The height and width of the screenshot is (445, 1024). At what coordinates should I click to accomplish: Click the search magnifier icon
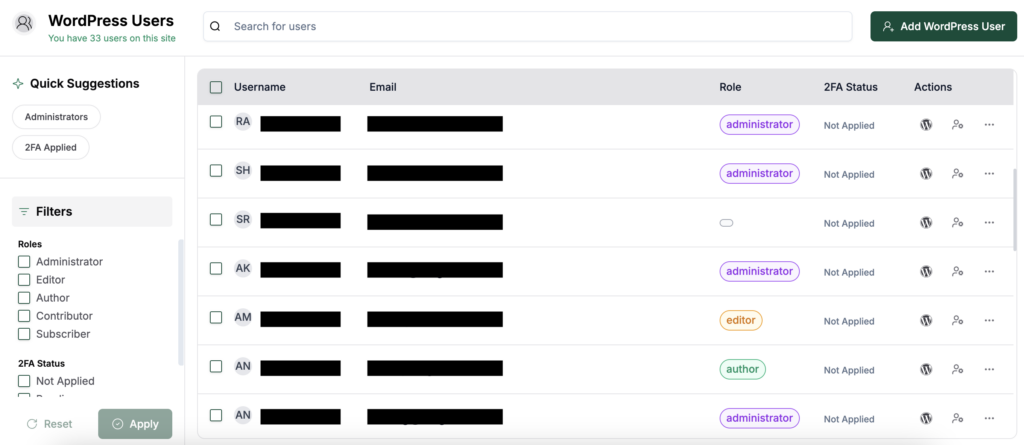point(216,27)
